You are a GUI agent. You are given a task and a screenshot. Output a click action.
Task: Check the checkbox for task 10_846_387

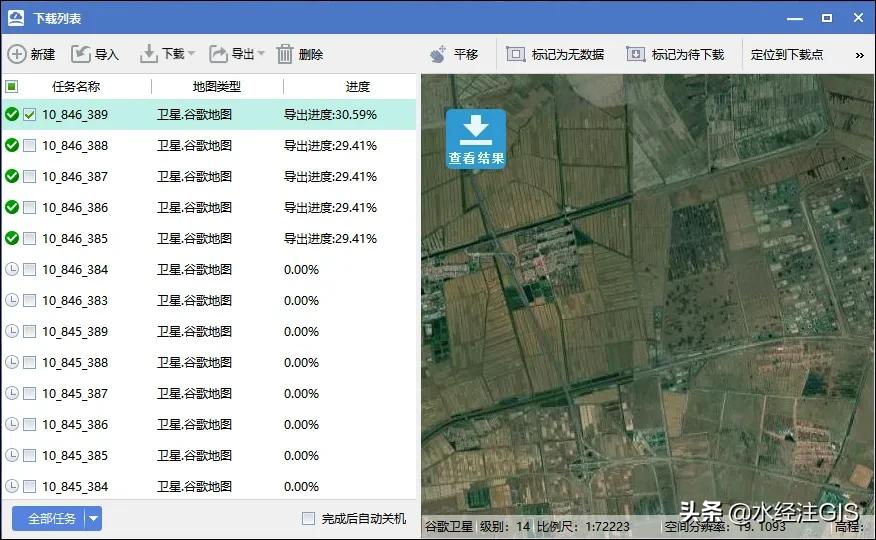(30, 176)
